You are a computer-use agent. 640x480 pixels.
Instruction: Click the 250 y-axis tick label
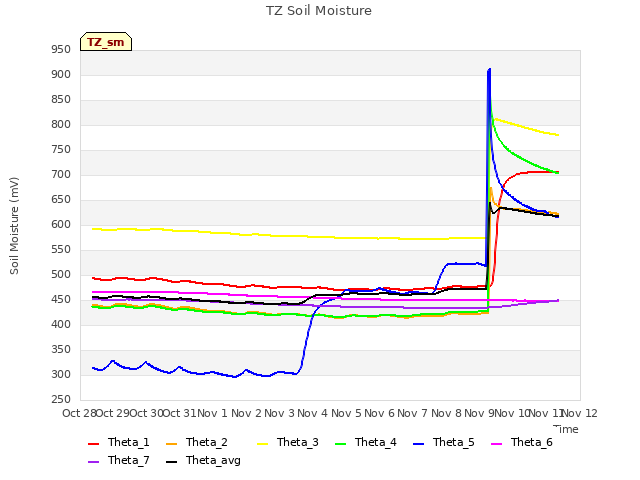(x=61, y=400)
